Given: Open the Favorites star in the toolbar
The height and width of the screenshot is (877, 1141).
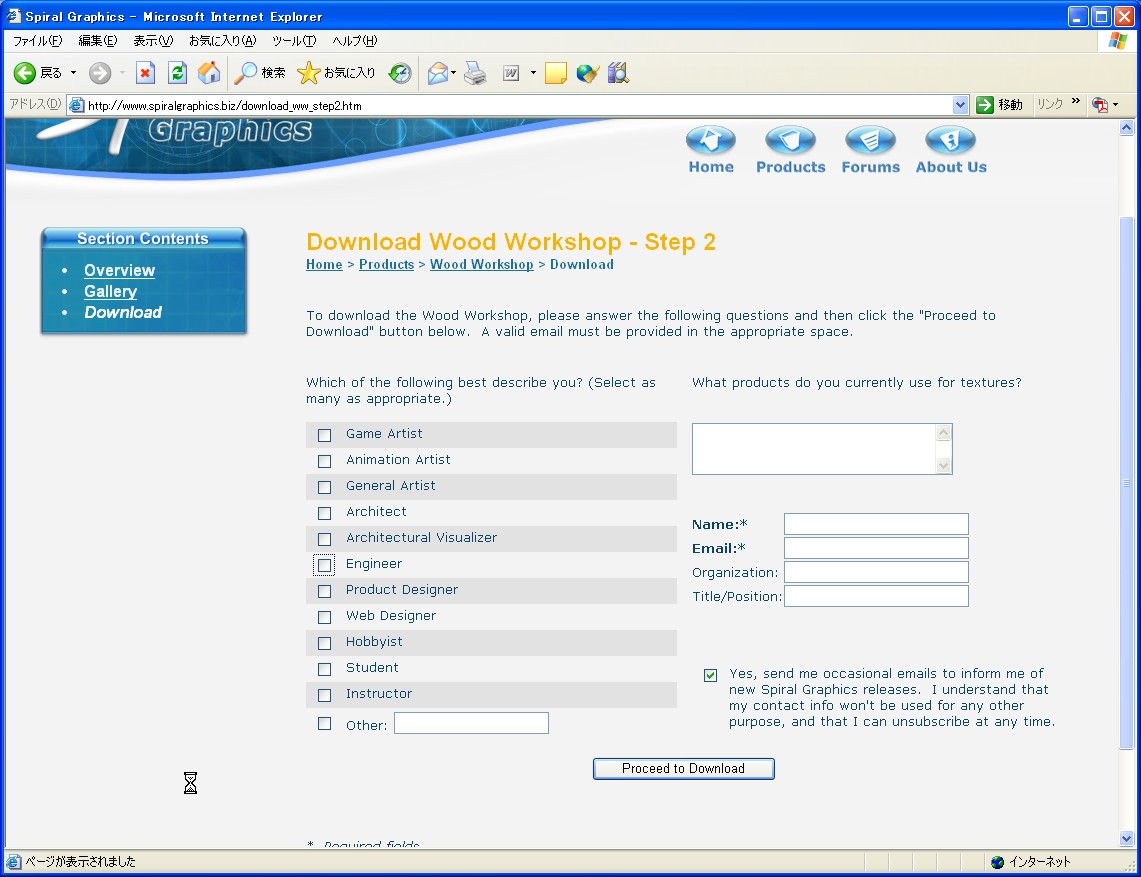Looking at the screenshot, I should [x=309, y=73].
